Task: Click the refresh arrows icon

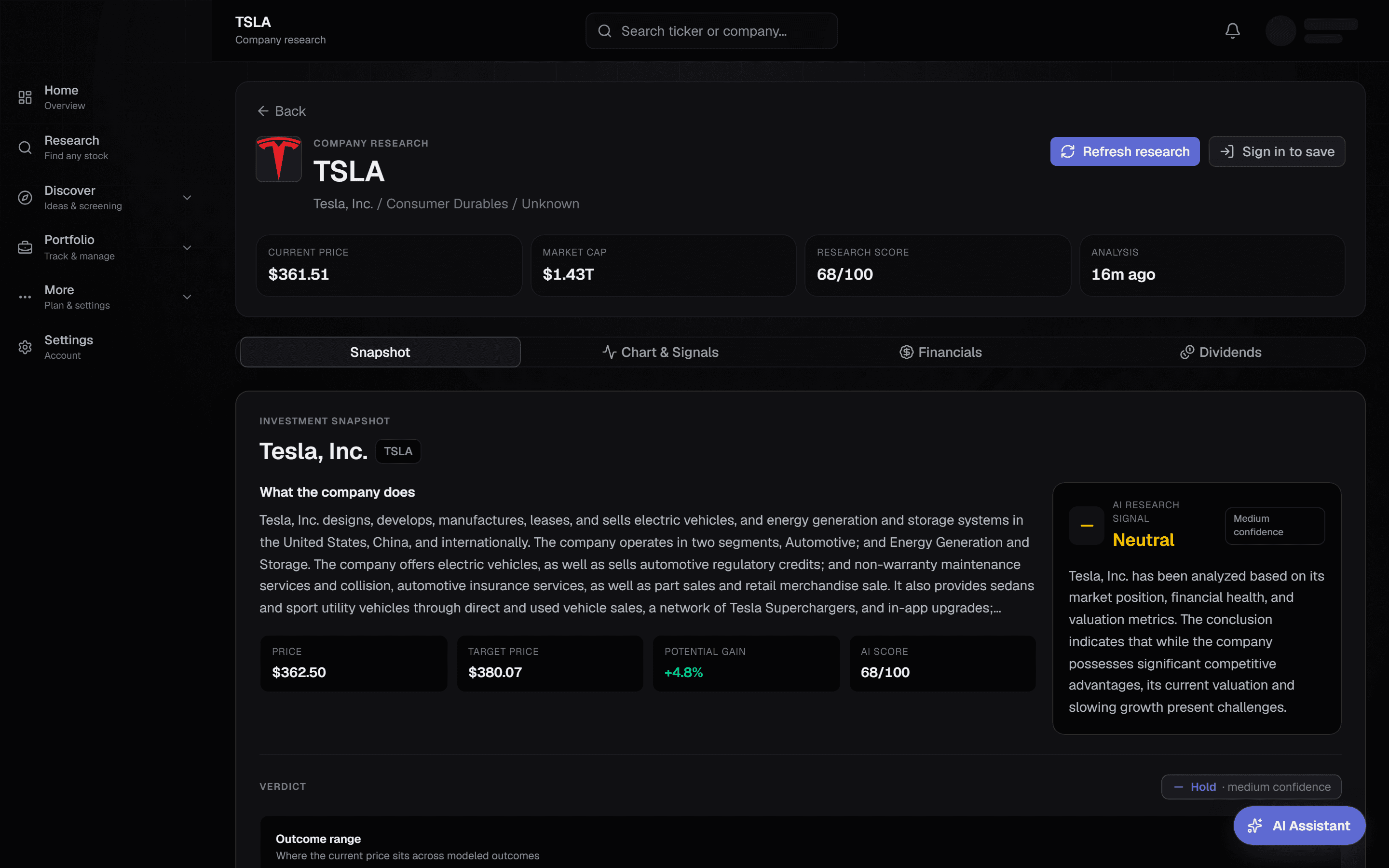Action: pyautogui.click(x=1068, y=151)
